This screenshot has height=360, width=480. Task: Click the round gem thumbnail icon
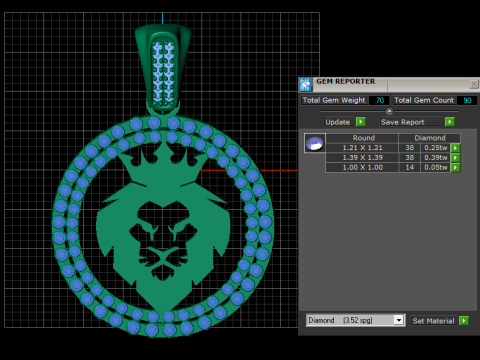click(315, 143)
